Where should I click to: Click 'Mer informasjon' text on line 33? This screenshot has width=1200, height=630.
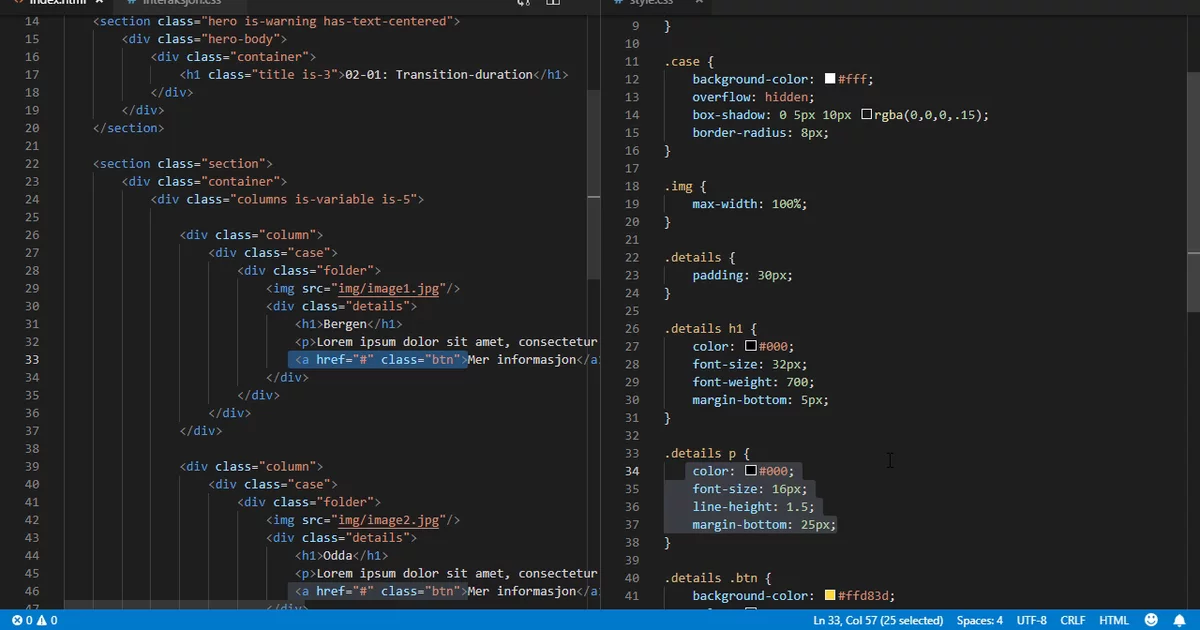523,360
